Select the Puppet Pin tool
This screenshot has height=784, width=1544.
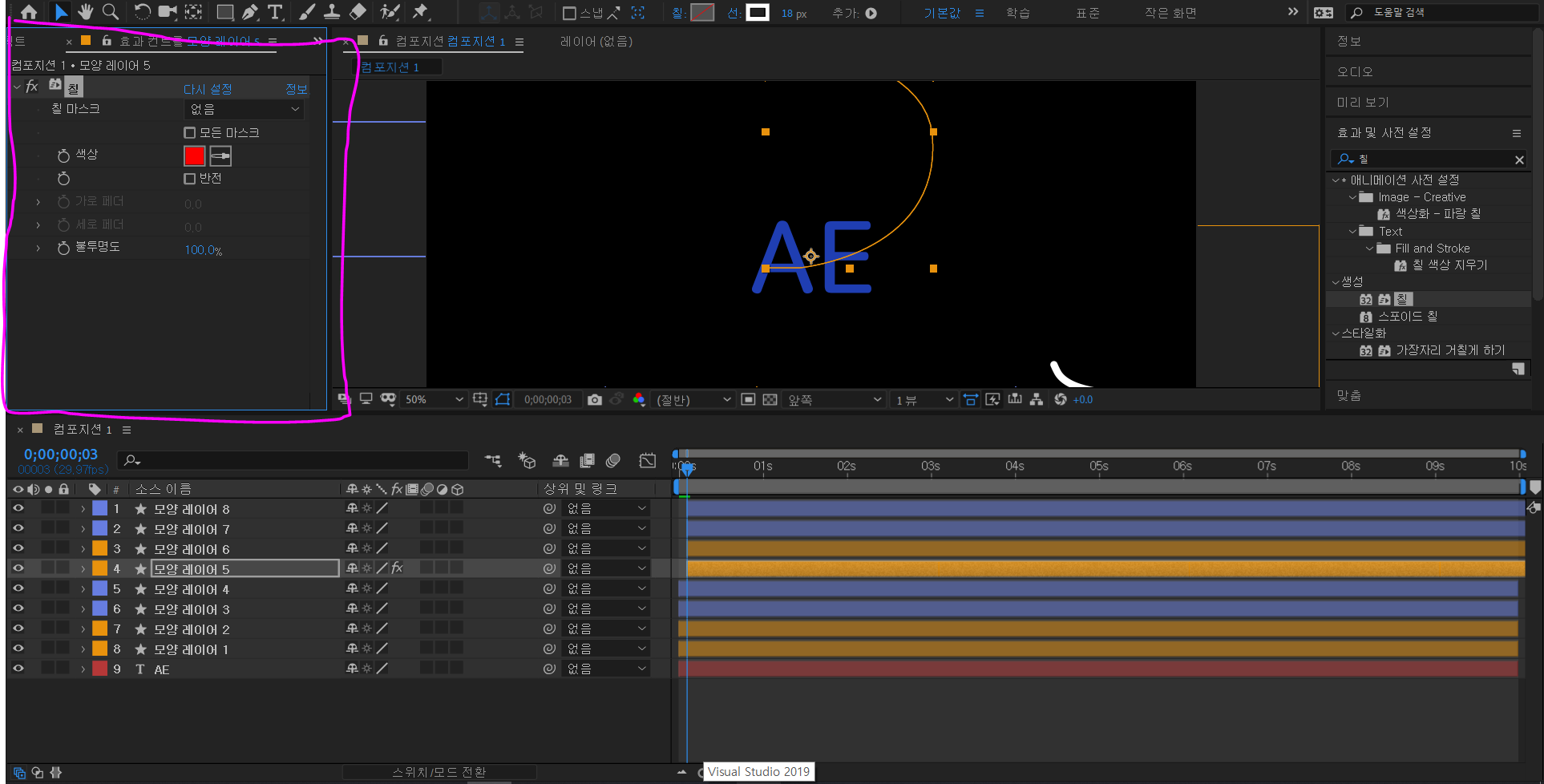(x=420, y=12)
